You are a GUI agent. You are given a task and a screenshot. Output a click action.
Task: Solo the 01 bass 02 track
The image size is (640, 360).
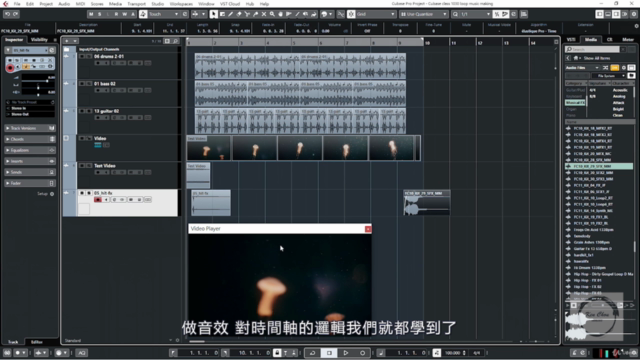coord(89,84)
